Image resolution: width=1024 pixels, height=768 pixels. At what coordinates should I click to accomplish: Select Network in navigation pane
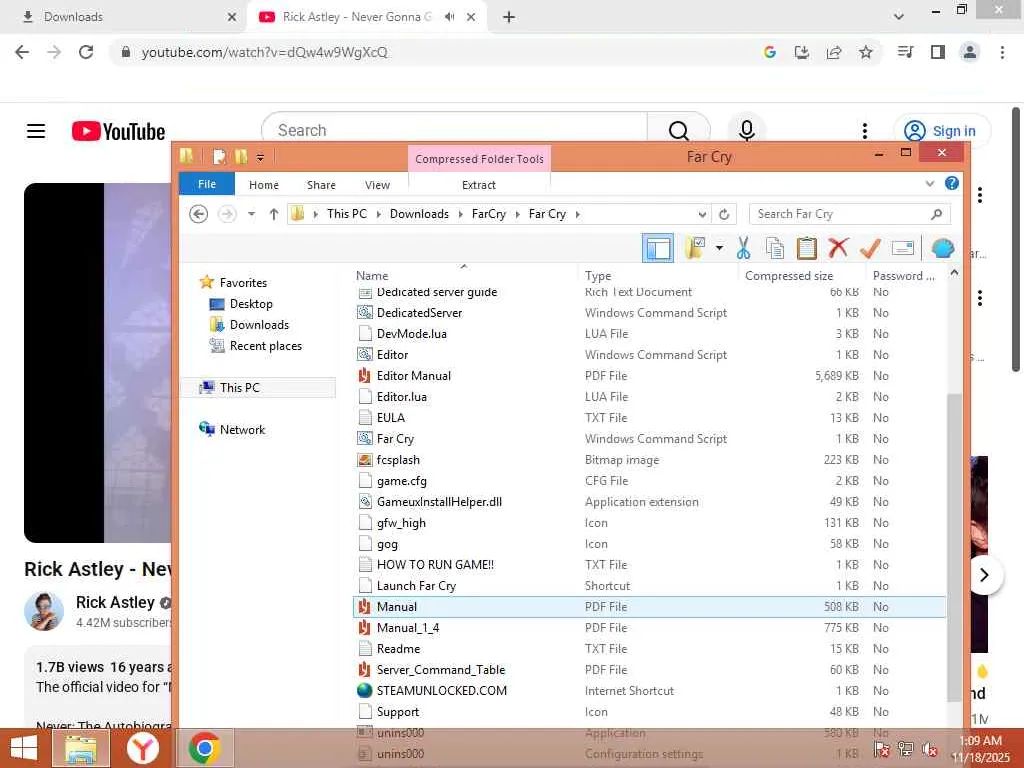pos(242,430)
